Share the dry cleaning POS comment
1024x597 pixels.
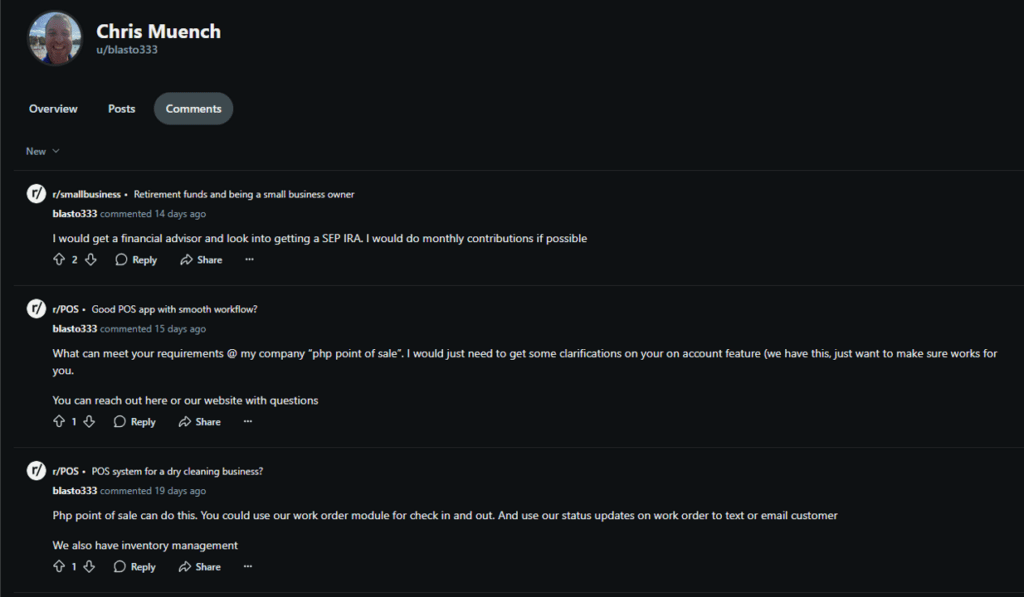pyautogui.click(x=200, y=567)
